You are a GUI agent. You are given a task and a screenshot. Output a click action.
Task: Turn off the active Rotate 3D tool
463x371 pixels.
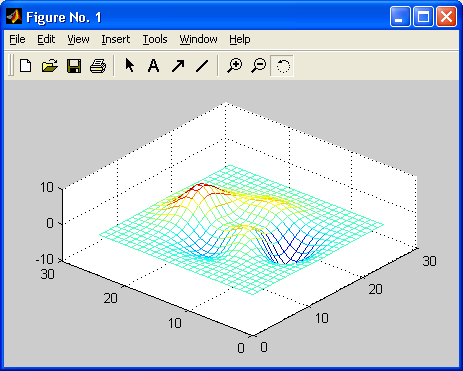pos(282,66)
